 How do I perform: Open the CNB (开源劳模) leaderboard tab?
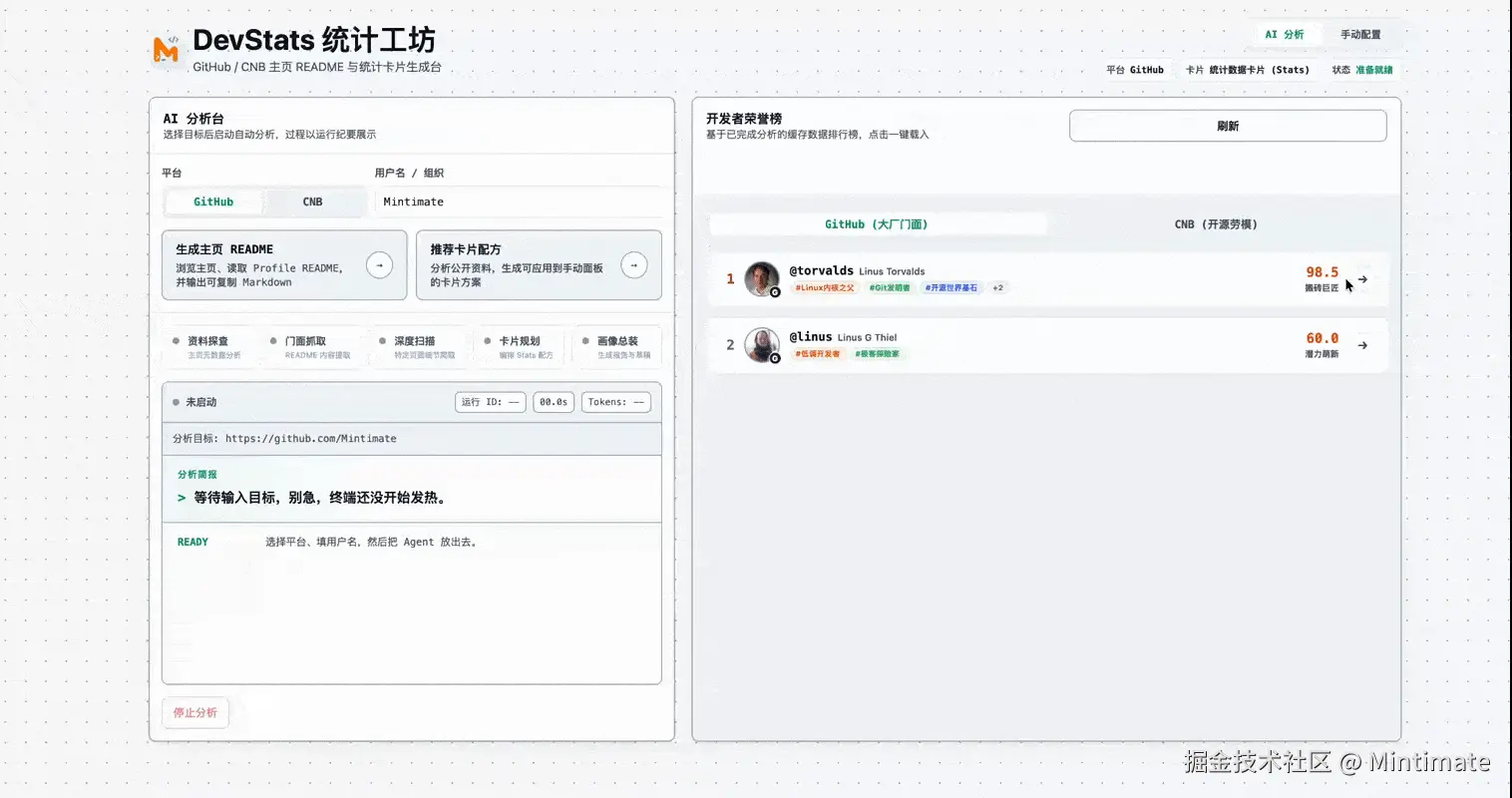click(1216, 224)
